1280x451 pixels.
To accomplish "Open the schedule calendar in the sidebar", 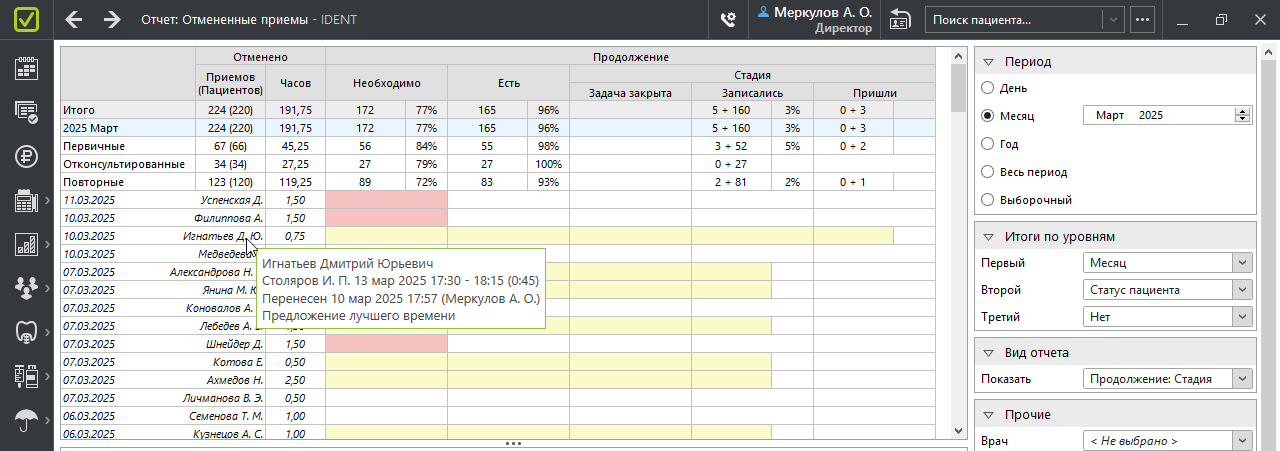I will [x=27, y=68].
